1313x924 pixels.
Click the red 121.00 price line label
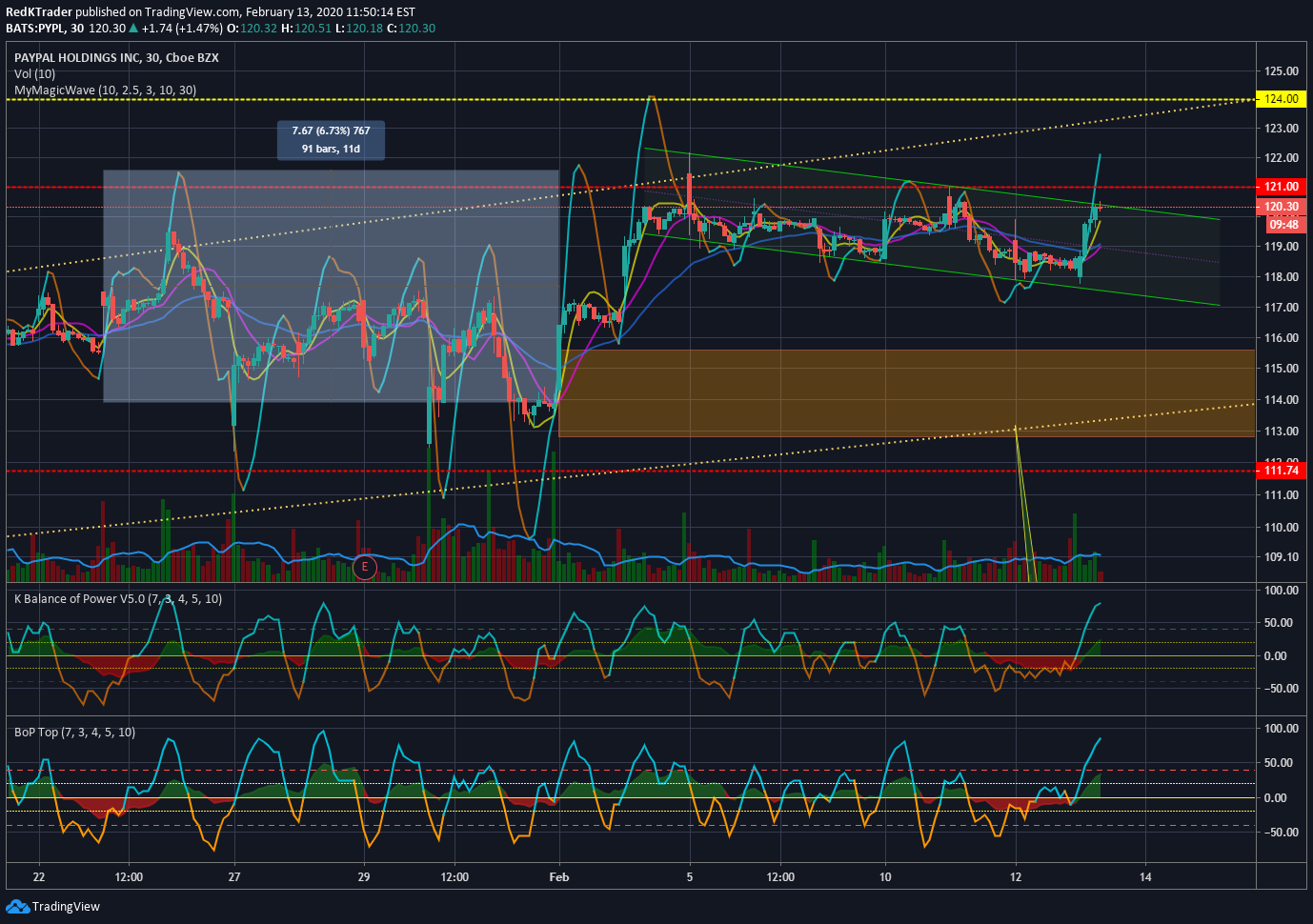coord(1282,187)
